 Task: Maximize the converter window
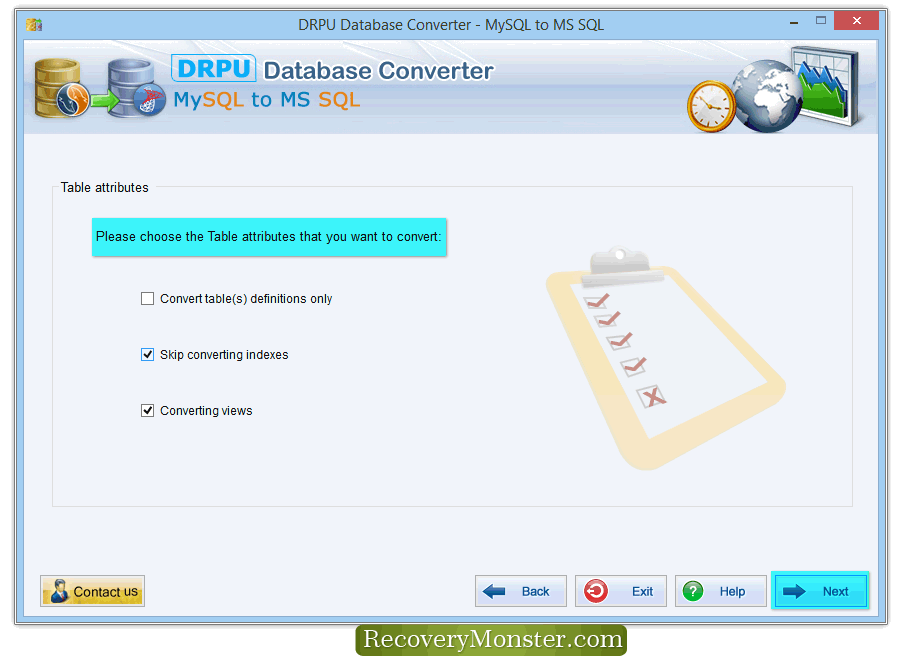click(x=821, y=21)
